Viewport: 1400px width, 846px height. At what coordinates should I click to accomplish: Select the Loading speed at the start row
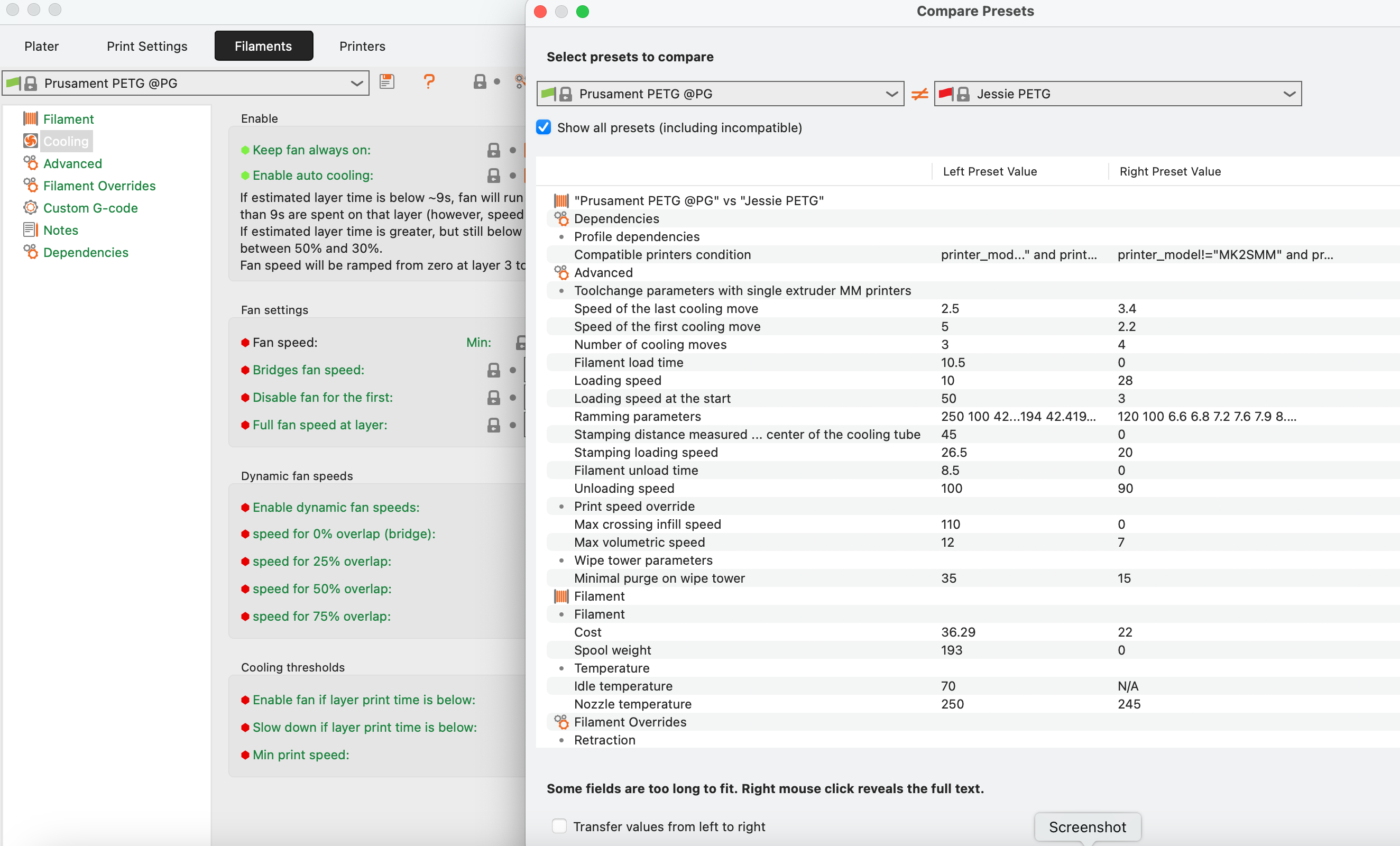973,398
